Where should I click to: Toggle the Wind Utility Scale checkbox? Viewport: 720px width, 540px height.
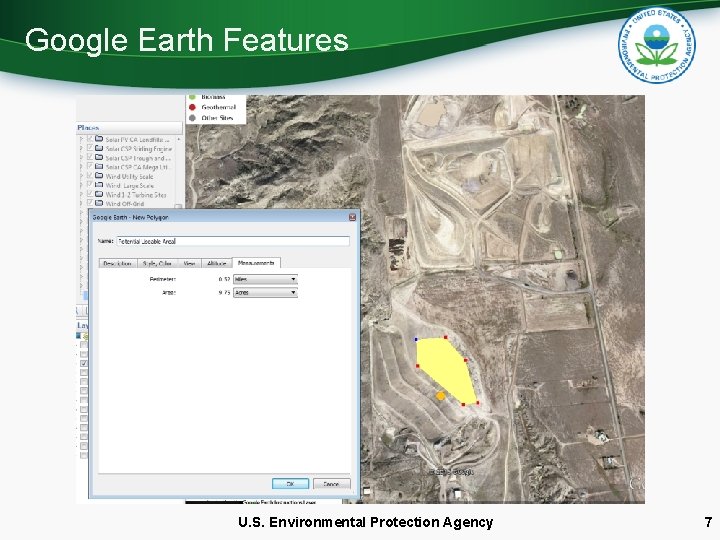click(90, 175)
